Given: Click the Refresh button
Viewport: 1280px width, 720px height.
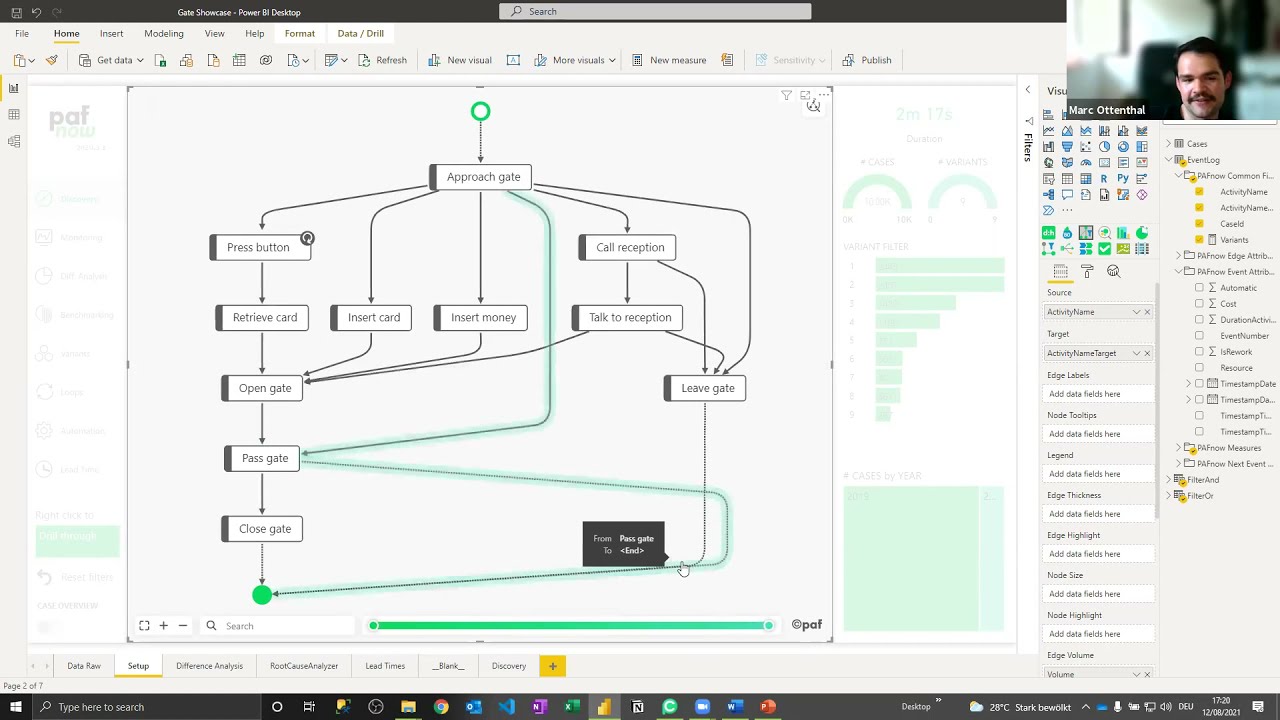Looking at the screenshot, I should [x=383, y=60].
